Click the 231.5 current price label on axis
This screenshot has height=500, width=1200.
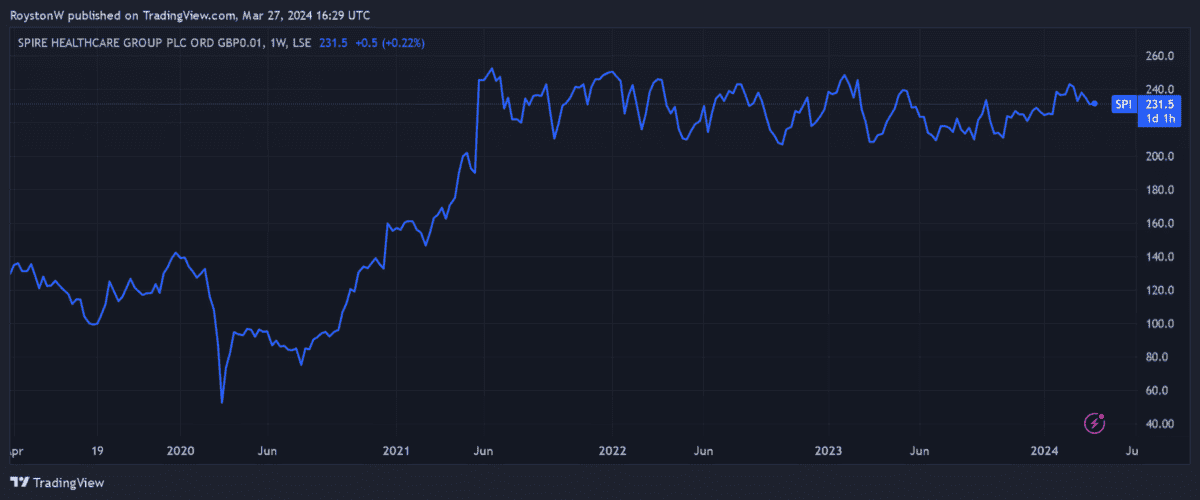[1159, 103]
